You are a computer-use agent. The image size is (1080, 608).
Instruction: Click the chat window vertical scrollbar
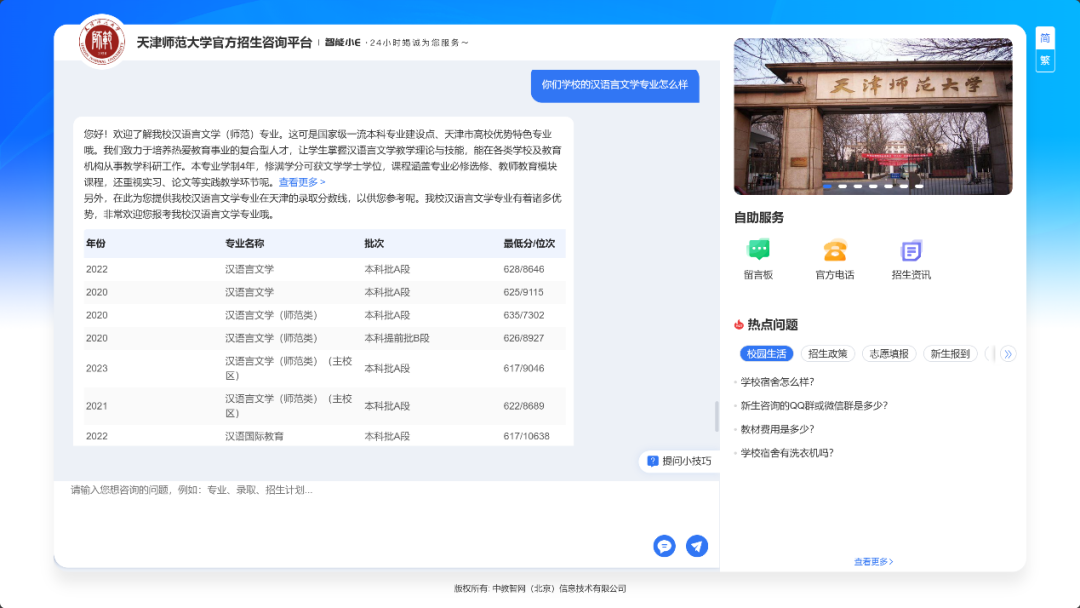[x=716, y=415]
